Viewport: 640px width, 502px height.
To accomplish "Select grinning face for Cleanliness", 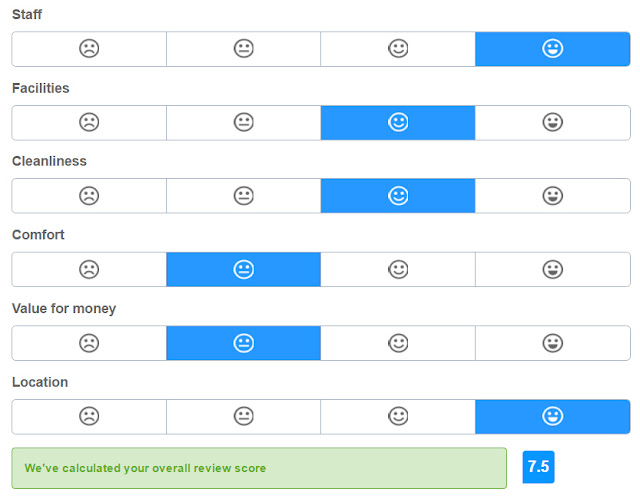I will click(553, 196).
